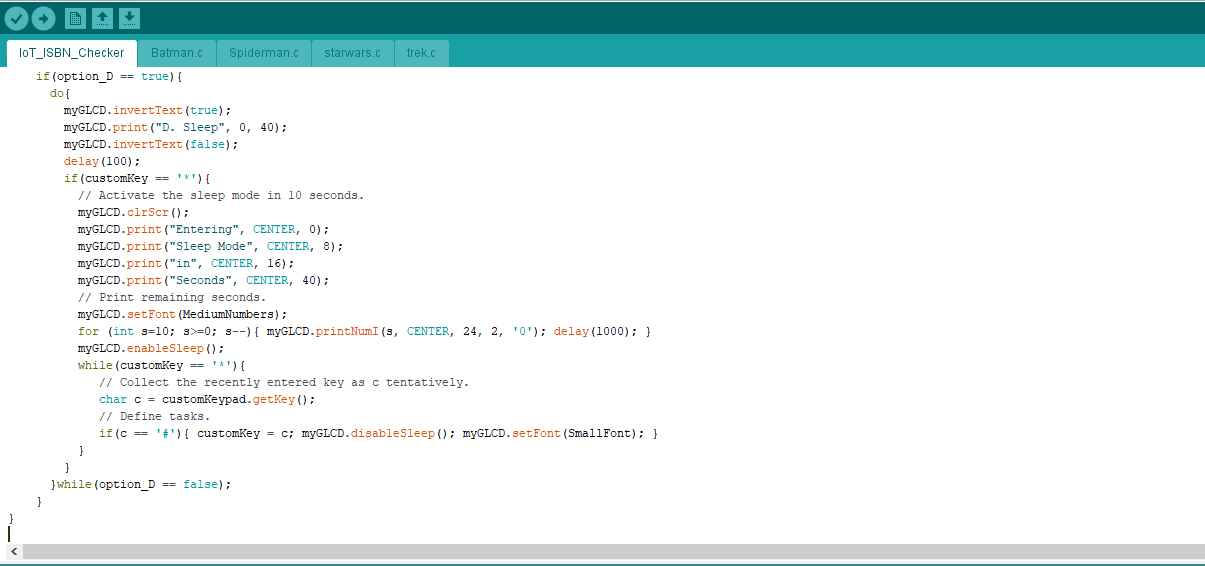Click the horizontal scrollbar left arrow
This screenshot has width=1205, height=566.
14,551
